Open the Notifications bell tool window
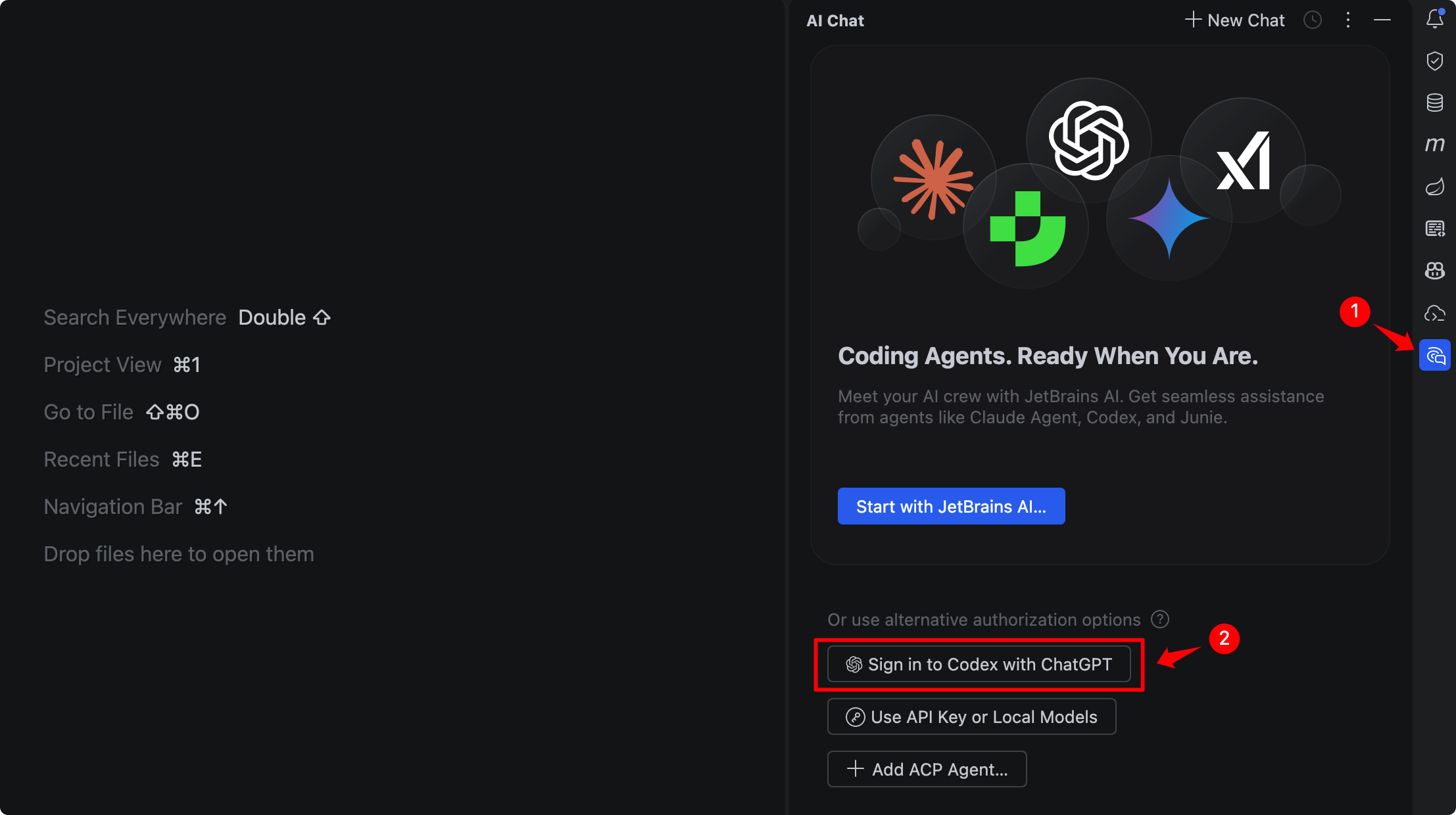Screen dimensions: 1456x815 pyautogui.click(x=1434, y=20)
